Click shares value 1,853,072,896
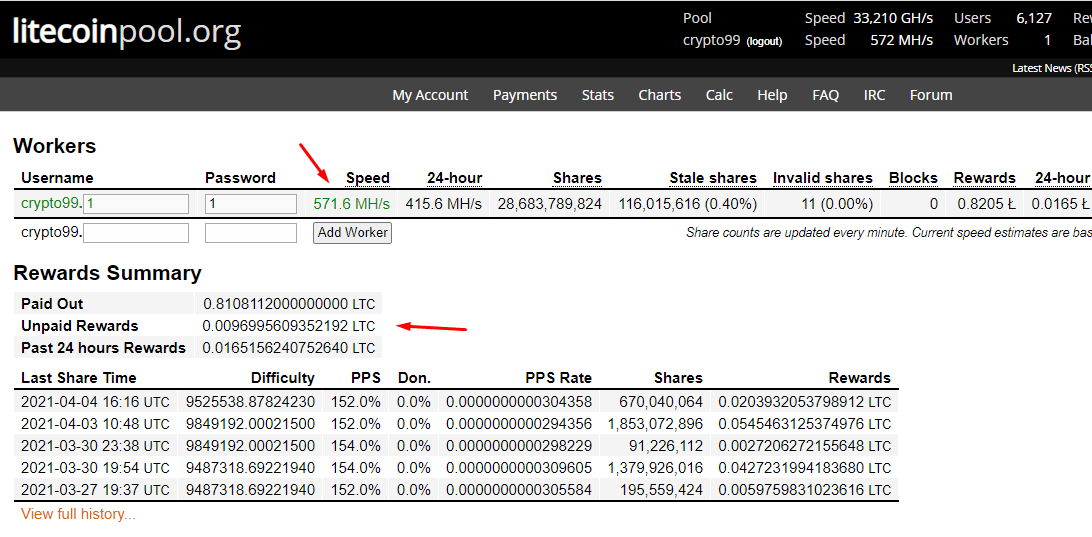This screenshot has height=537, width=1092. pyautogui.click(x=655, y=423)
